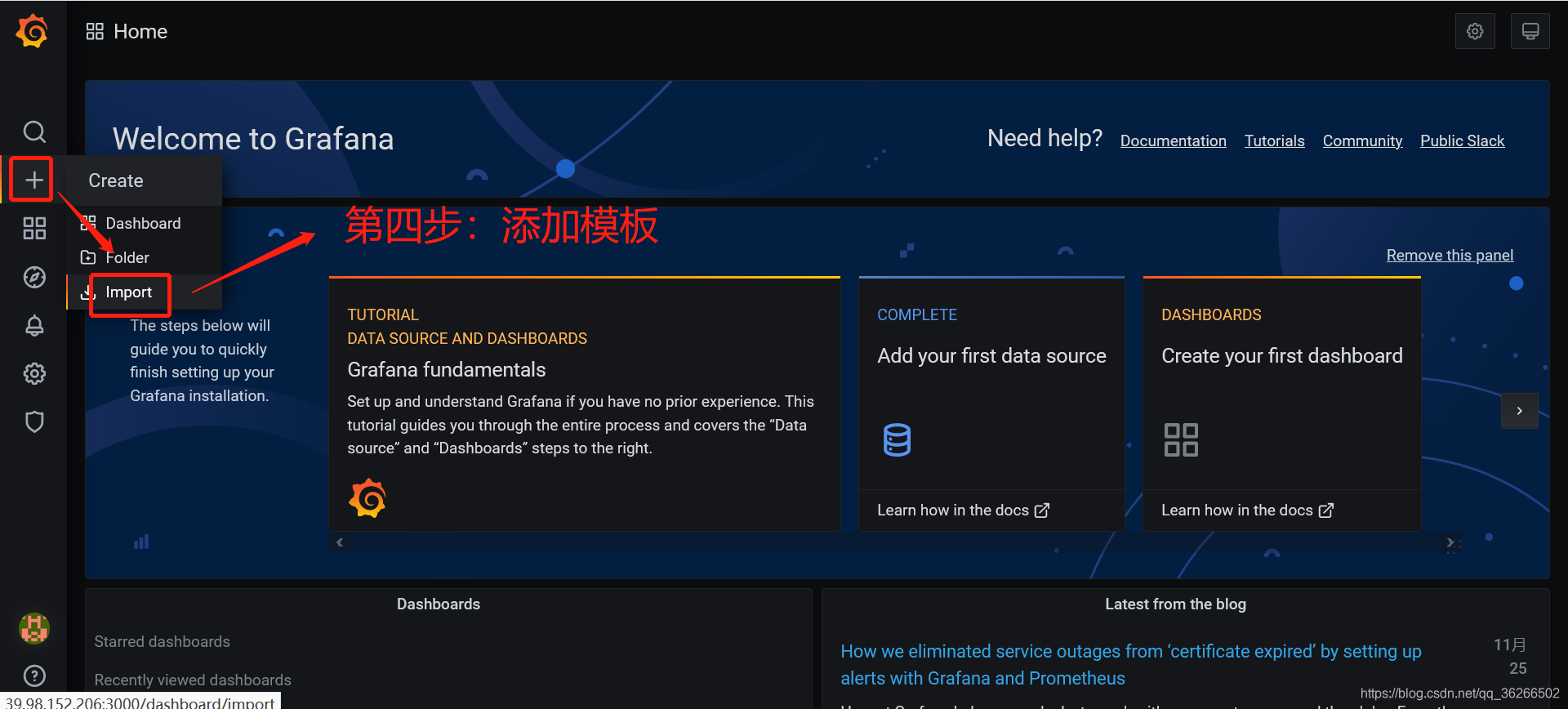Click the next arrow button beside cards
This screenshot has width=1568, height=709.
pyautogui.click(x=1519, y=411)
